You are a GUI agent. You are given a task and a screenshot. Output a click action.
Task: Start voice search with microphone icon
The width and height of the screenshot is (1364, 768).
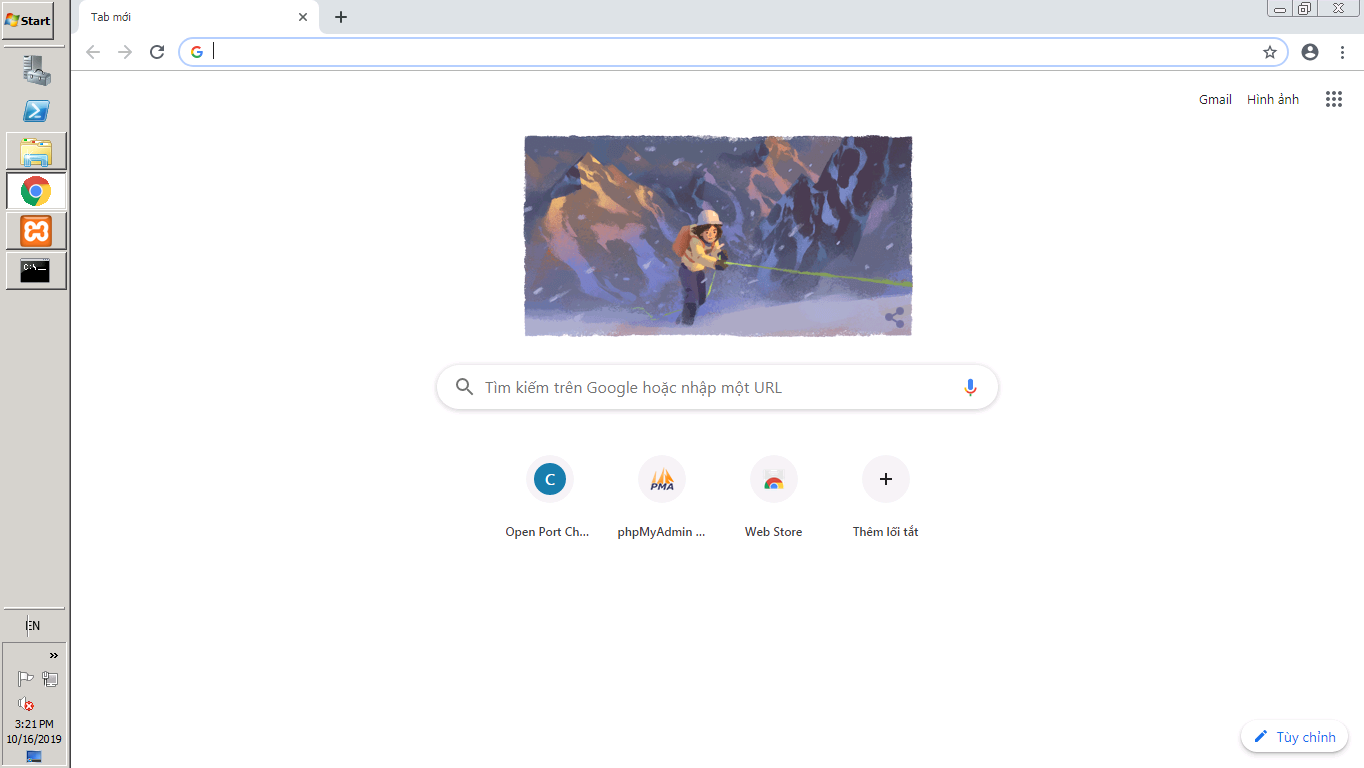click(970, 387)
